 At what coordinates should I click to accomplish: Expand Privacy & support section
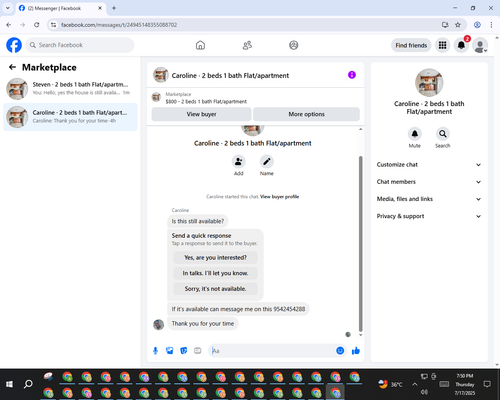click(429, 216)
